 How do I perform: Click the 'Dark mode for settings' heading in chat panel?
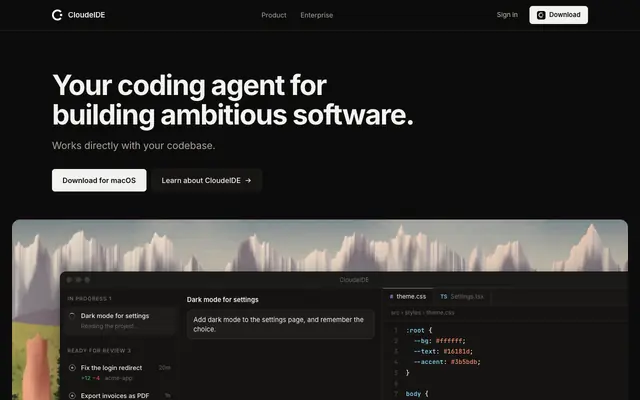pos(222,300)
